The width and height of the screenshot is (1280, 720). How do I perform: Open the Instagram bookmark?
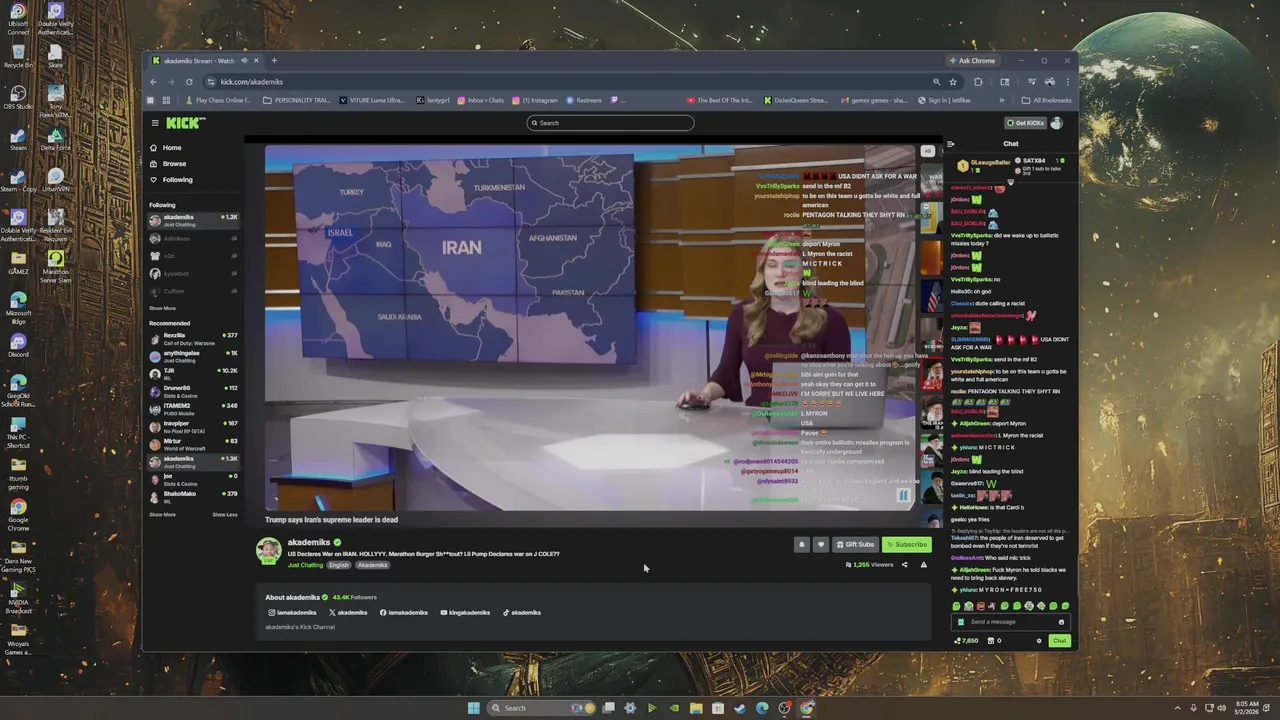coord(535,100)
